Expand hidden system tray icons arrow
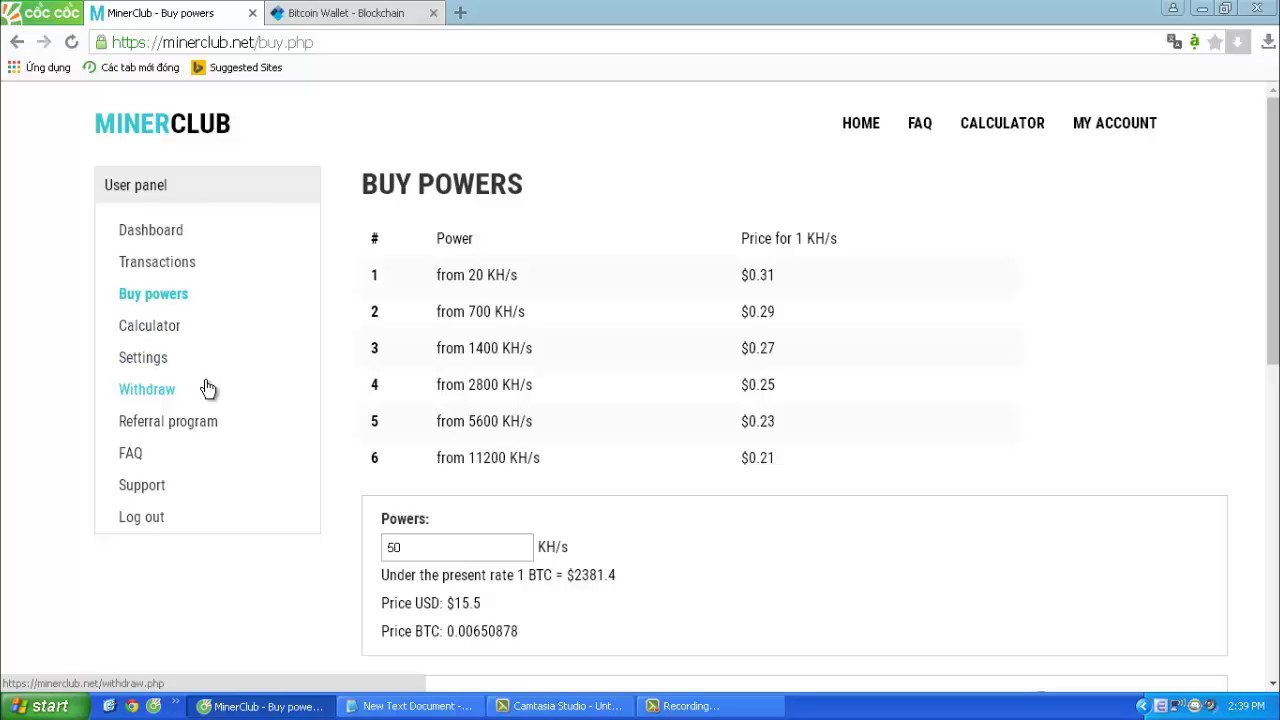 pyautogui.click(x=1143, y=706)
